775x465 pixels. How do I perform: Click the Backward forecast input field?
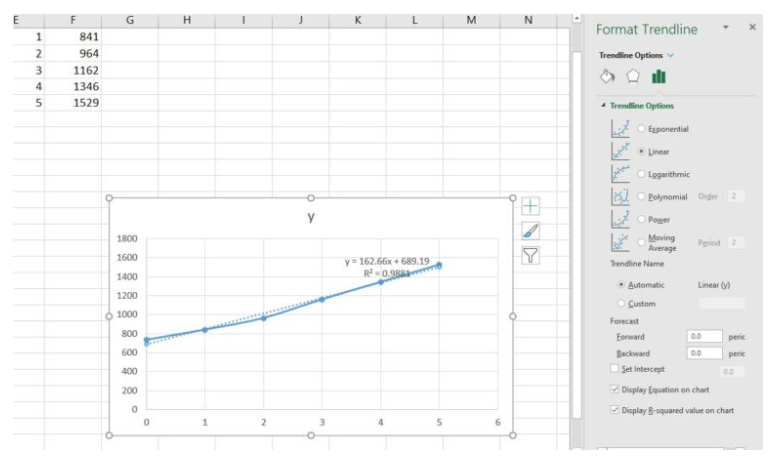coord(704,353)
